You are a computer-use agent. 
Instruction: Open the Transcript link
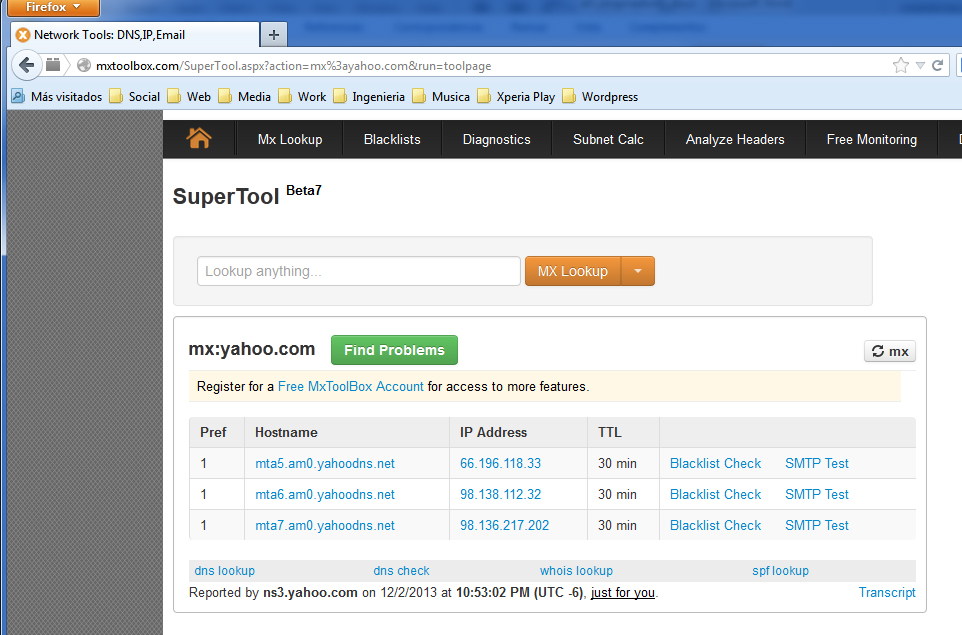click(x=887, y=592)
